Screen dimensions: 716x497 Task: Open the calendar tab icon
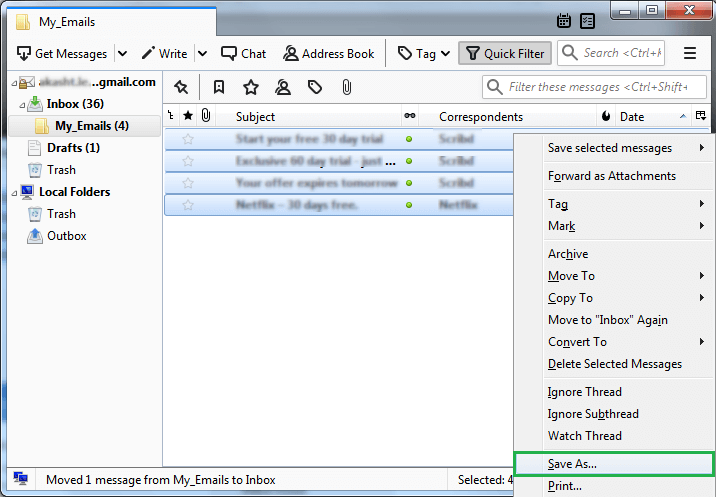click(x=563, y=21)
